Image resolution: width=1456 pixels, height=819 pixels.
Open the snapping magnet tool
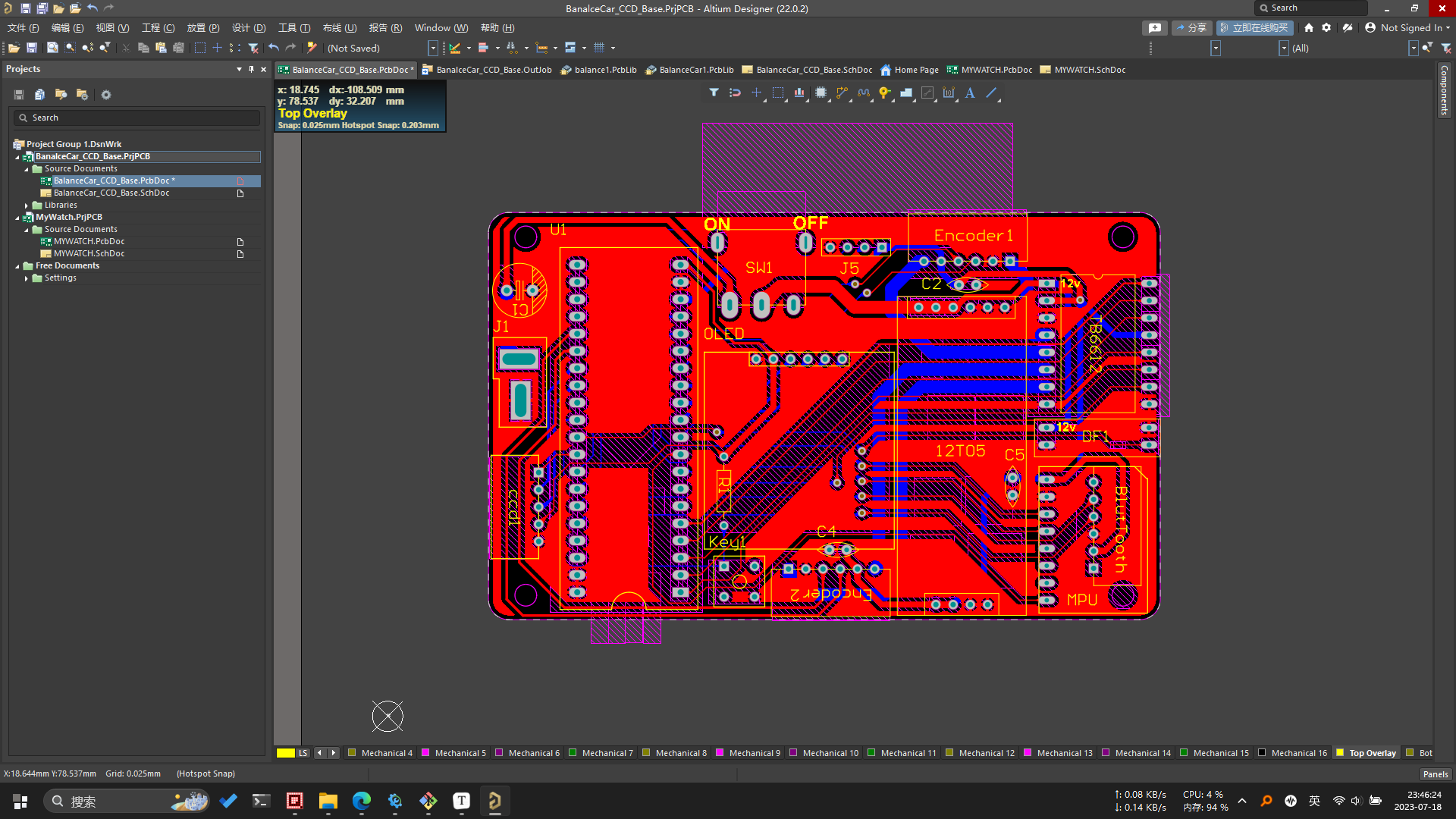[x=735, y=93]
